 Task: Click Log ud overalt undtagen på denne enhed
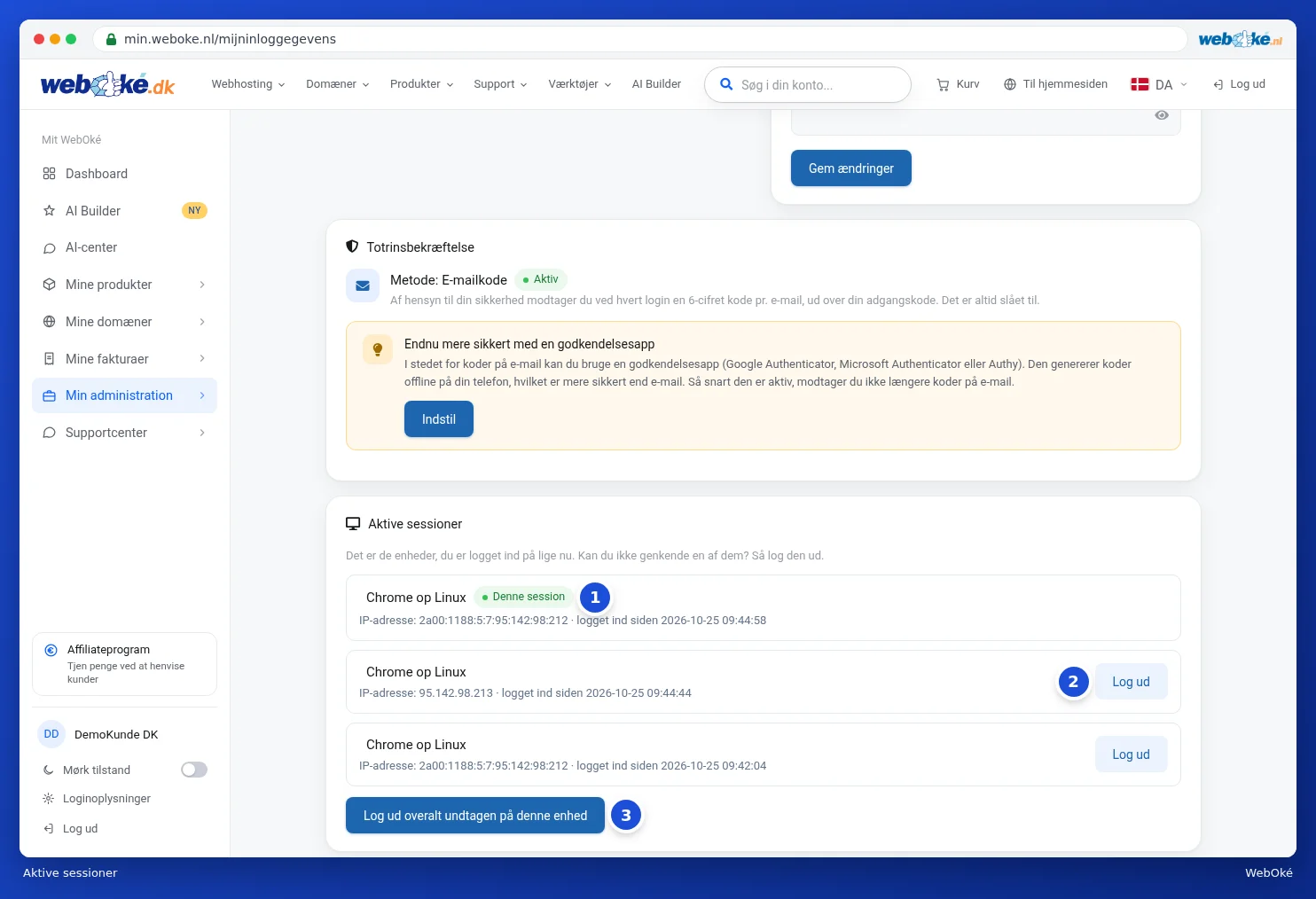[x=475, y=816]
